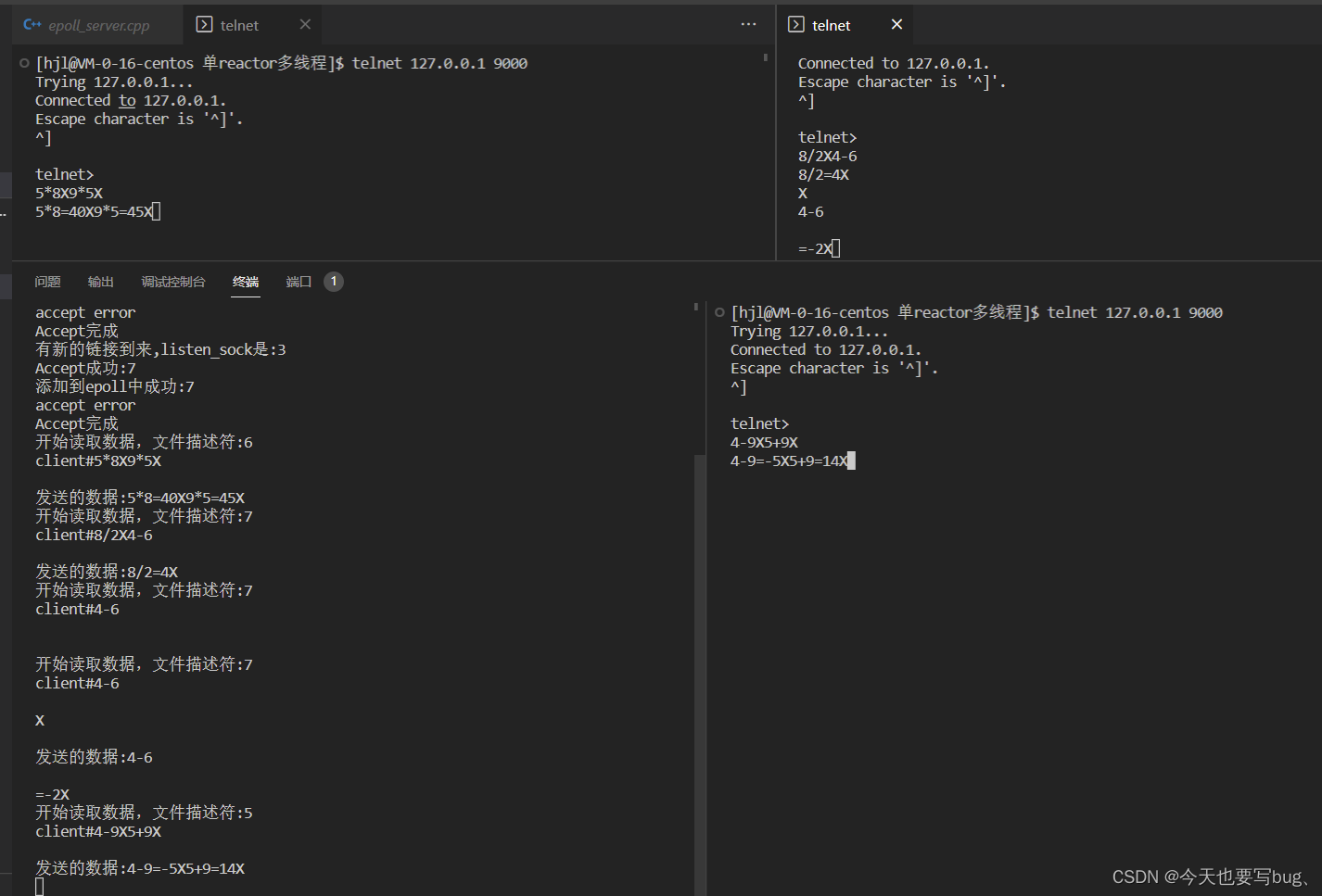Open the 问题 panel tab
Screen dimensions: 1322x896
tap(47, 282)
